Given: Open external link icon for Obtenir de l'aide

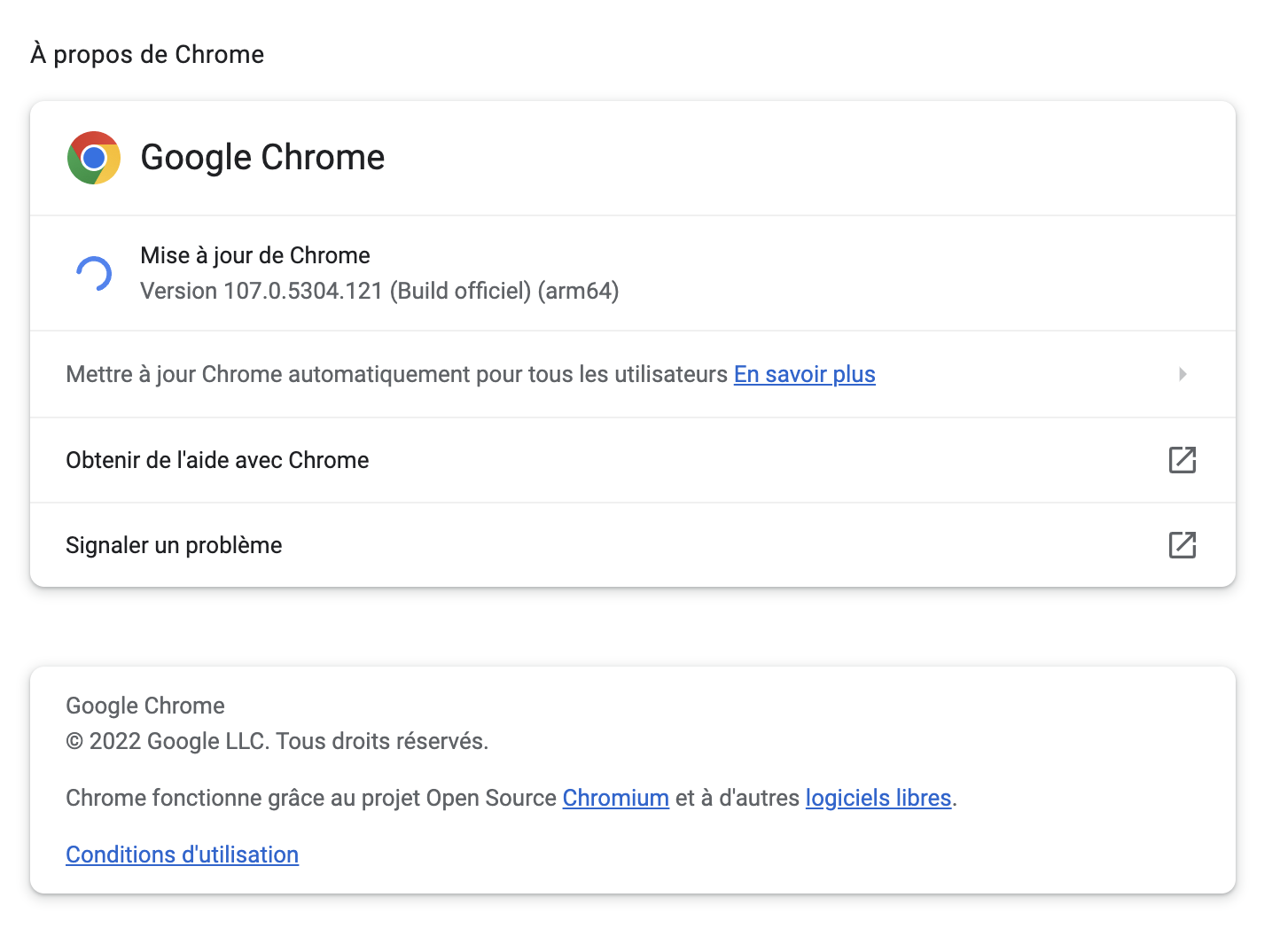Looking at the screenshot, I should (1182, 460).
